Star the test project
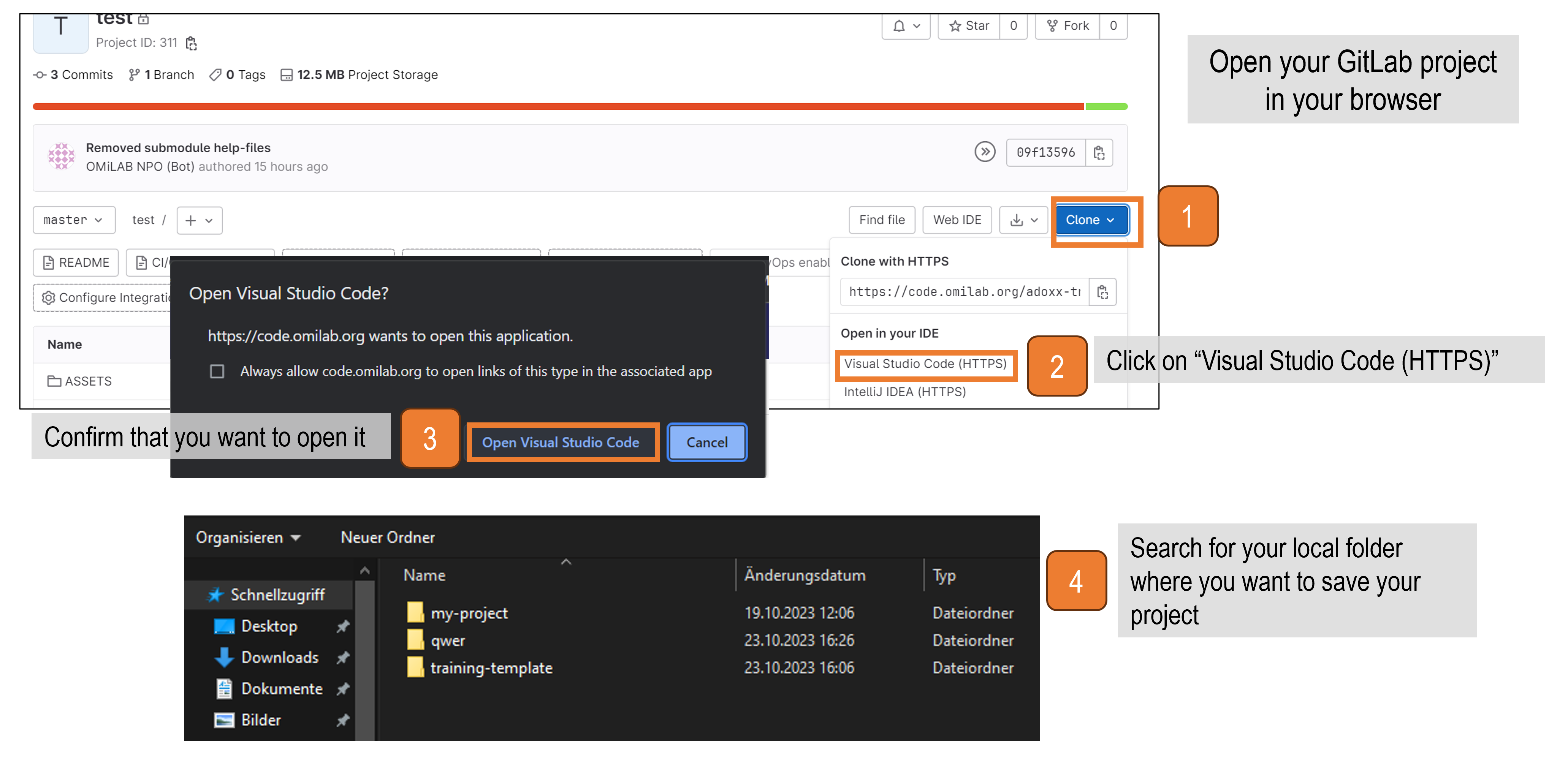The height and width of the screenshot is (762, 1568). [969, 26]
